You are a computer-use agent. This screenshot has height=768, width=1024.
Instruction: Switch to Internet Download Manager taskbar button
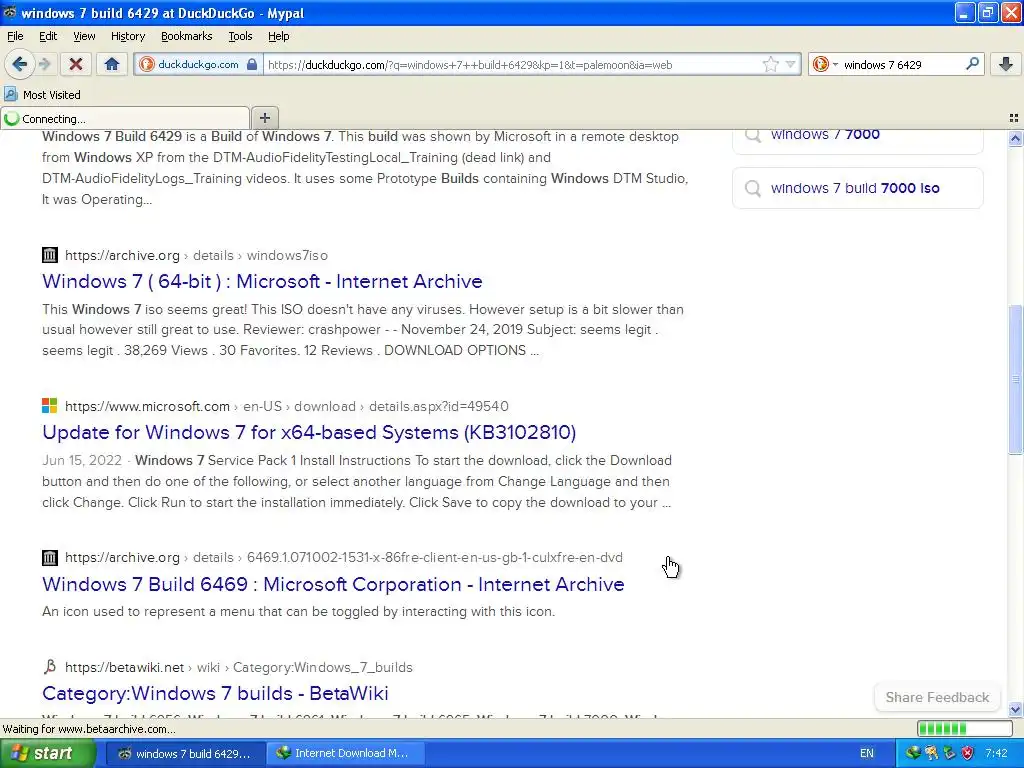click(x=345, y=753)
